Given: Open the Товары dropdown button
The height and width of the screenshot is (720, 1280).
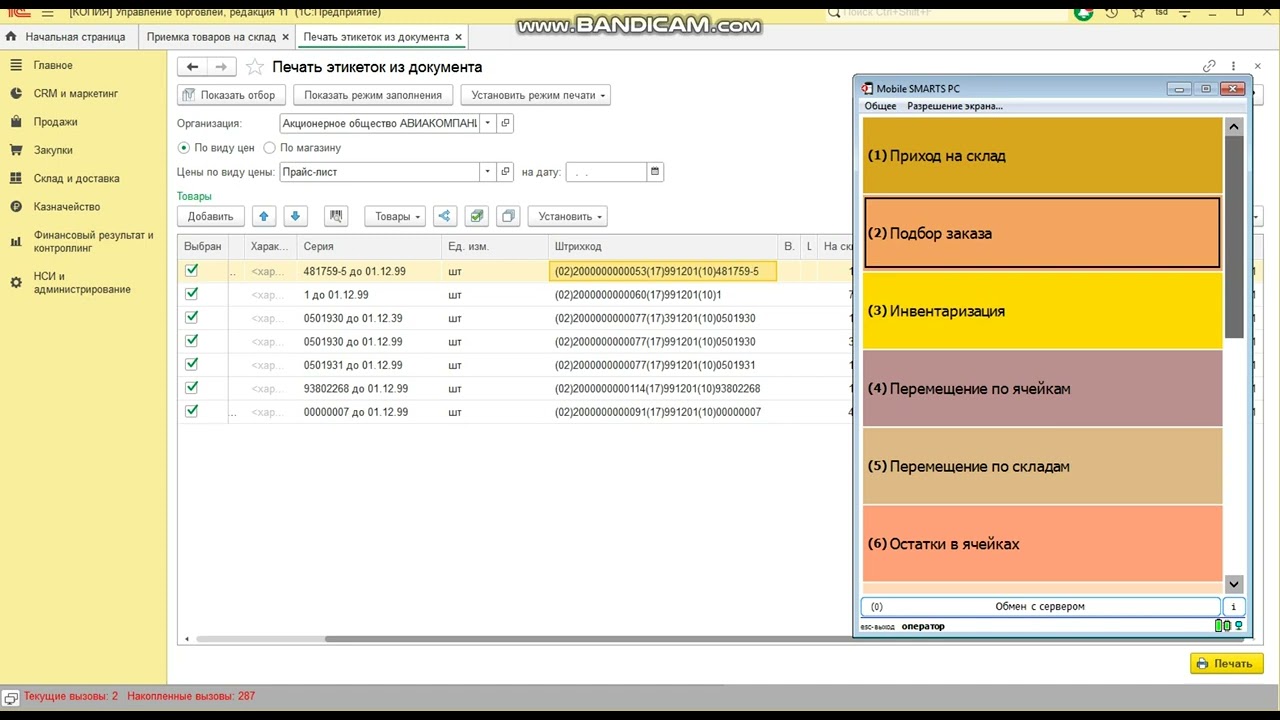Looking at the screenshot, I should point(395,216).
